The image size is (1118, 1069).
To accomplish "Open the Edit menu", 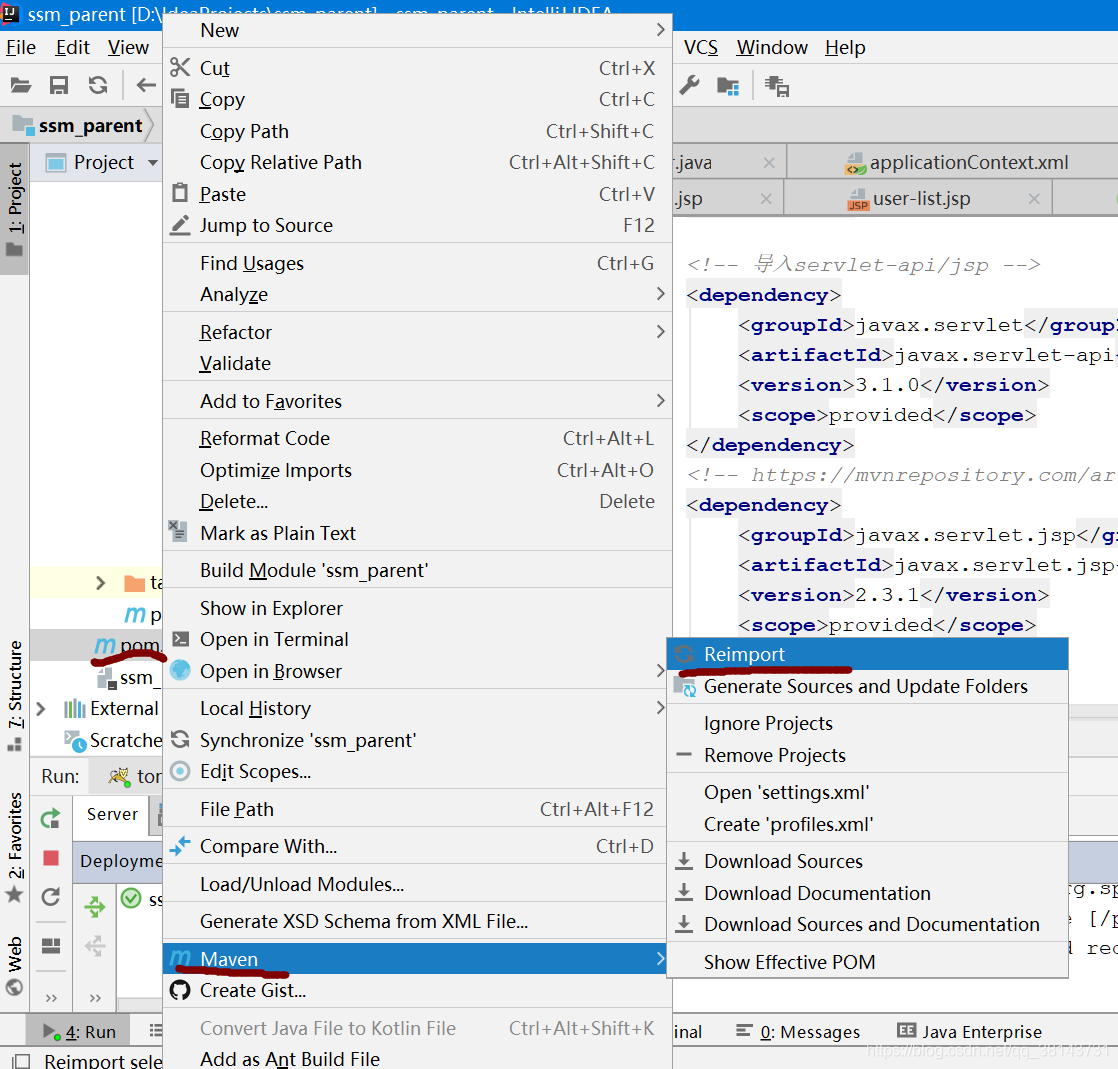I will (x=72, y=48).
